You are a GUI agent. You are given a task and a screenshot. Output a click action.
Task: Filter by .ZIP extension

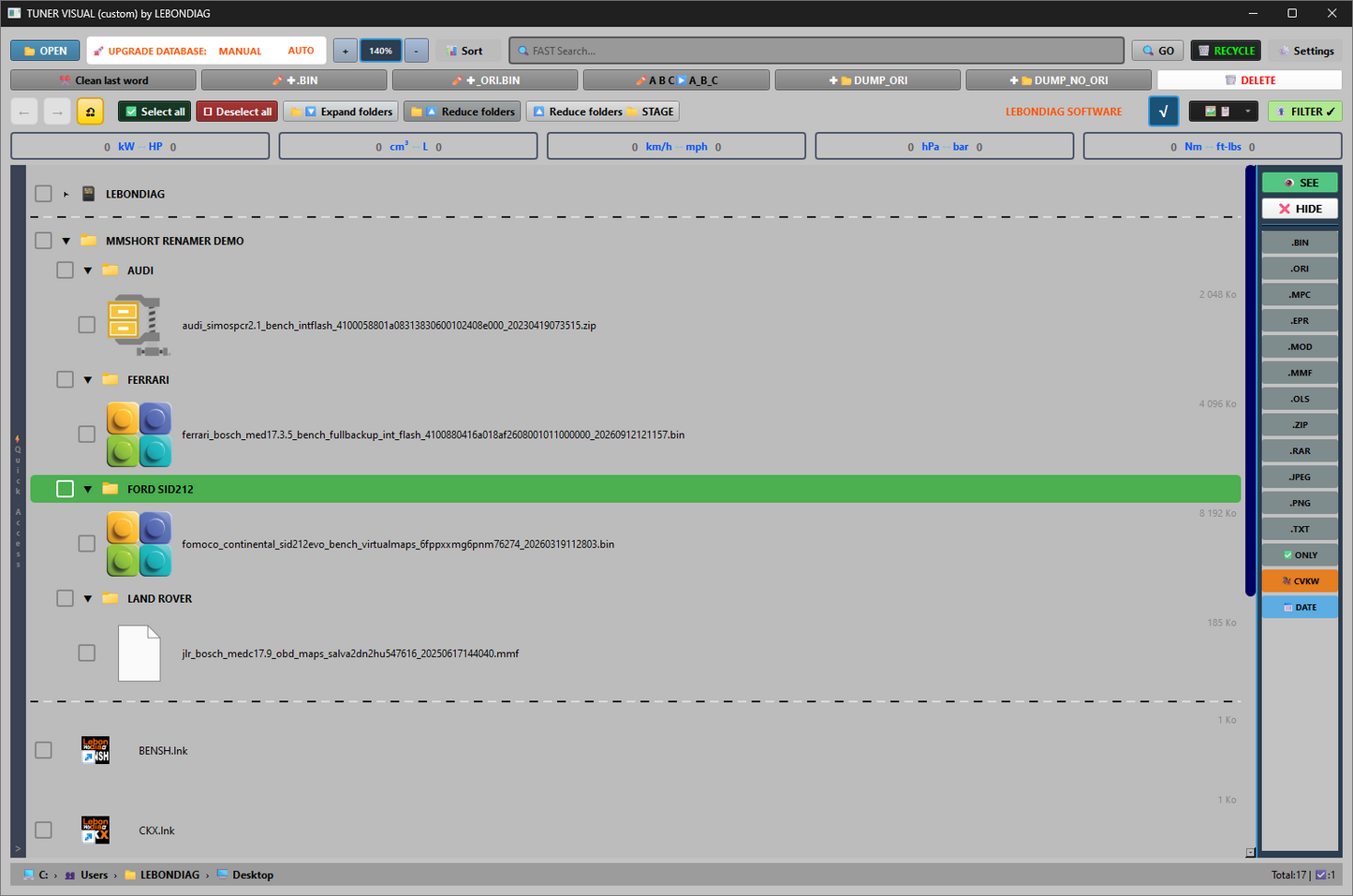(x=1300, y=425)
